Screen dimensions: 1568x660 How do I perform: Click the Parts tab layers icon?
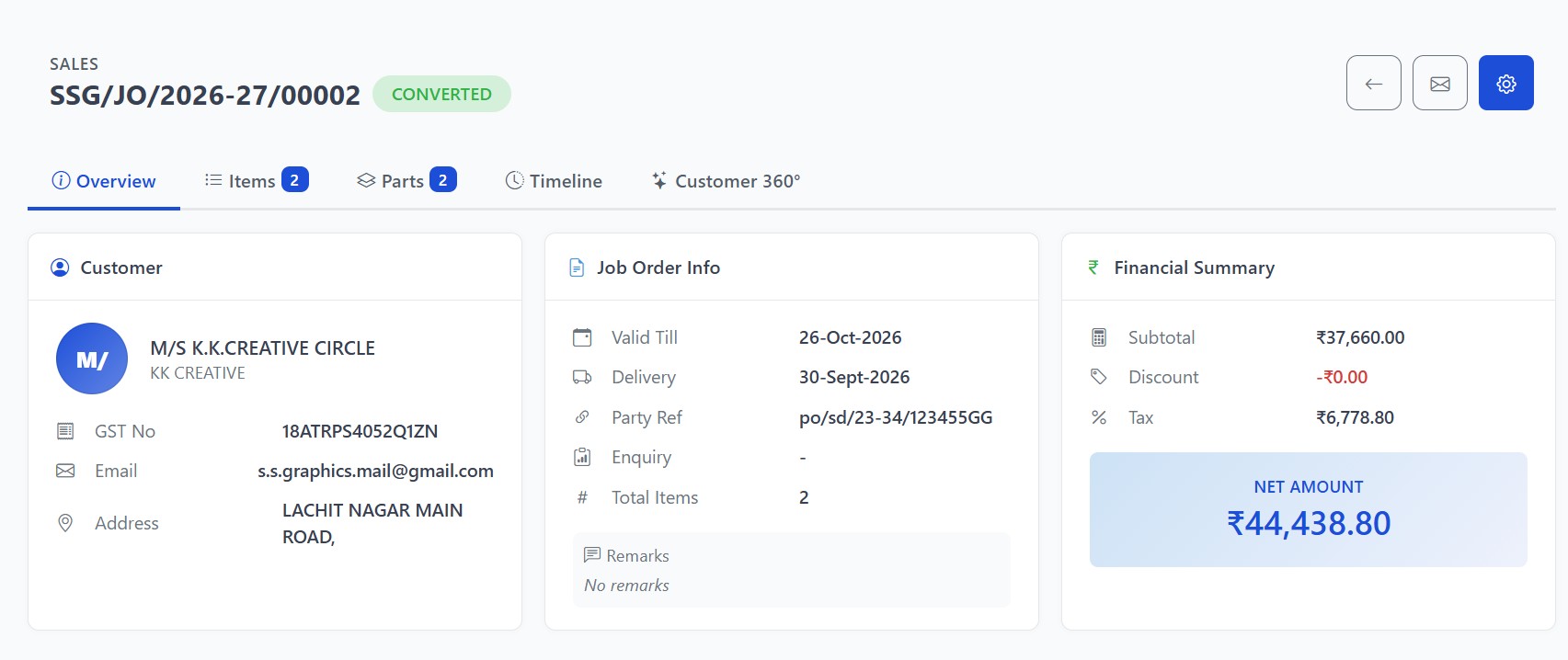pyautogui.click(x=366, y=180)
